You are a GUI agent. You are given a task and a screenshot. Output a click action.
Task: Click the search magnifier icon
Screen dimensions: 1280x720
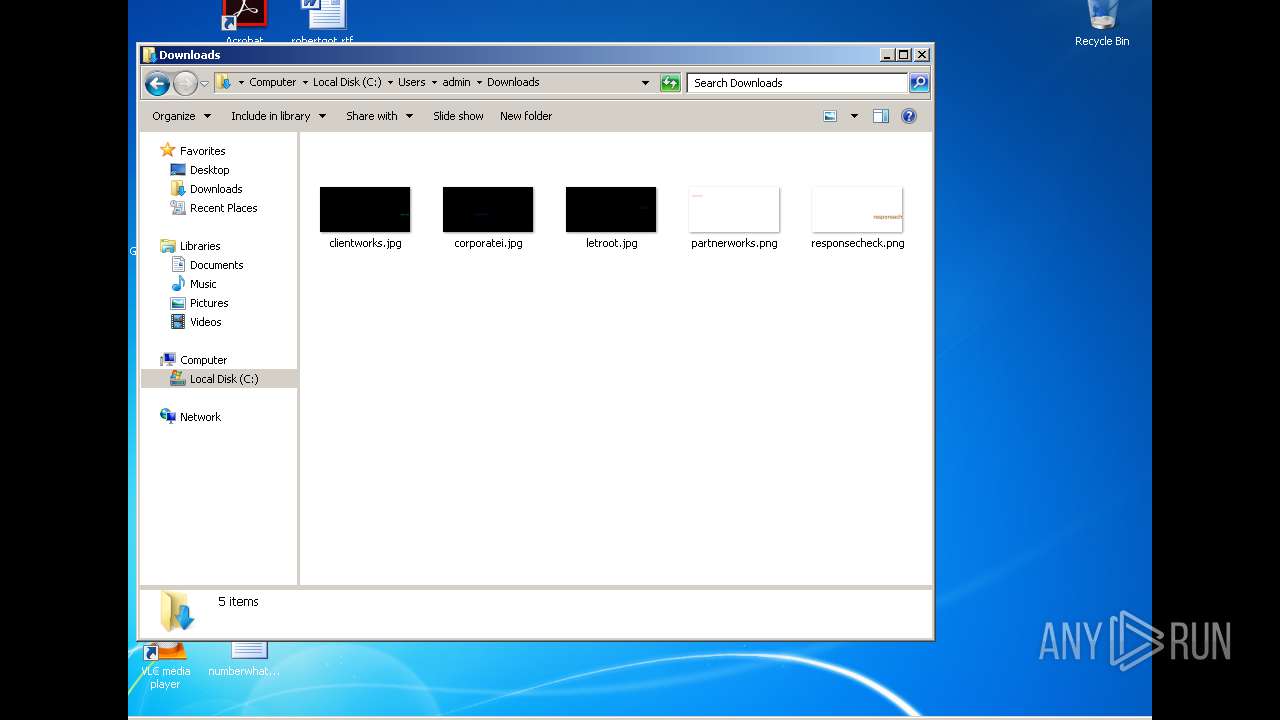point(919,83)
